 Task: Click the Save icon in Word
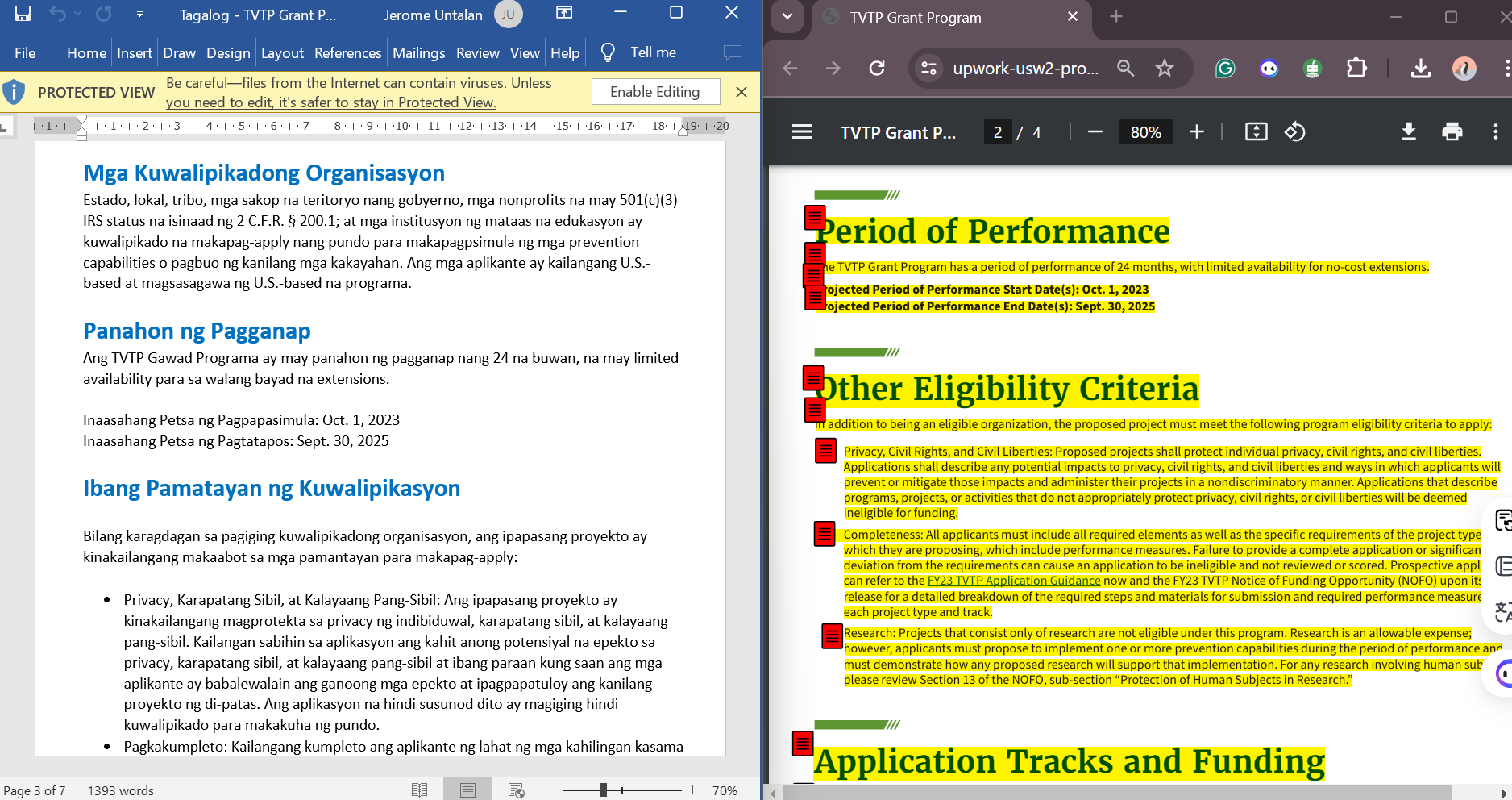tap(23, 13)
